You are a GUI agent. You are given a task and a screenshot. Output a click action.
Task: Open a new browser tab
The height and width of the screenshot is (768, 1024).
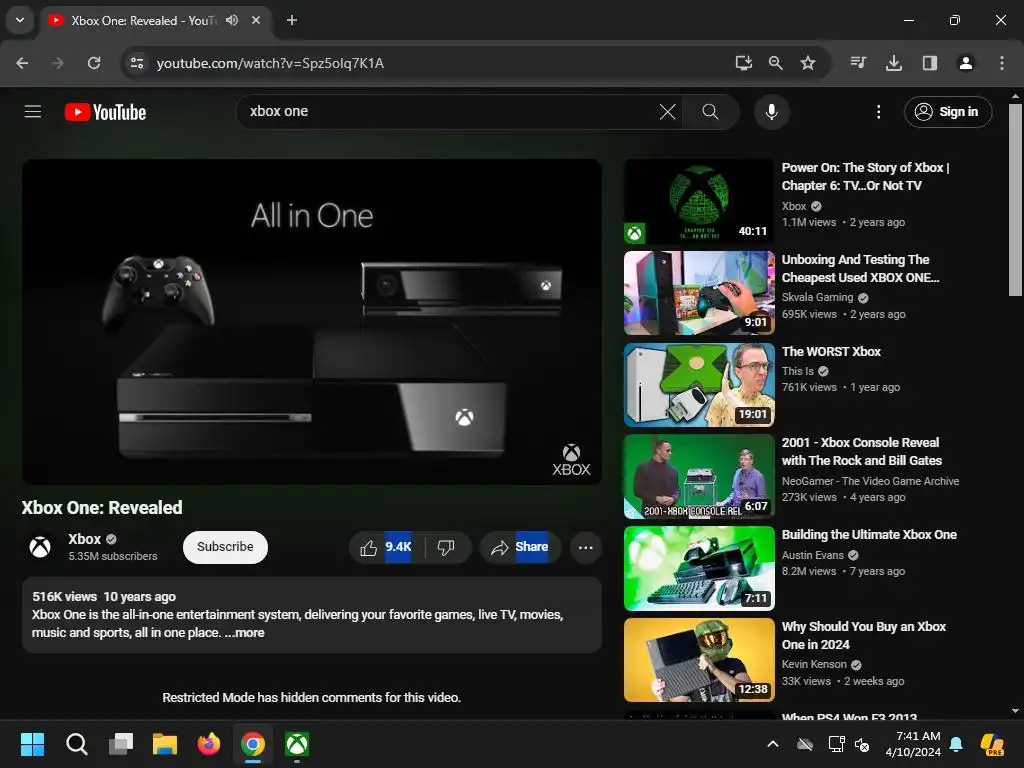tap(292, 20)
